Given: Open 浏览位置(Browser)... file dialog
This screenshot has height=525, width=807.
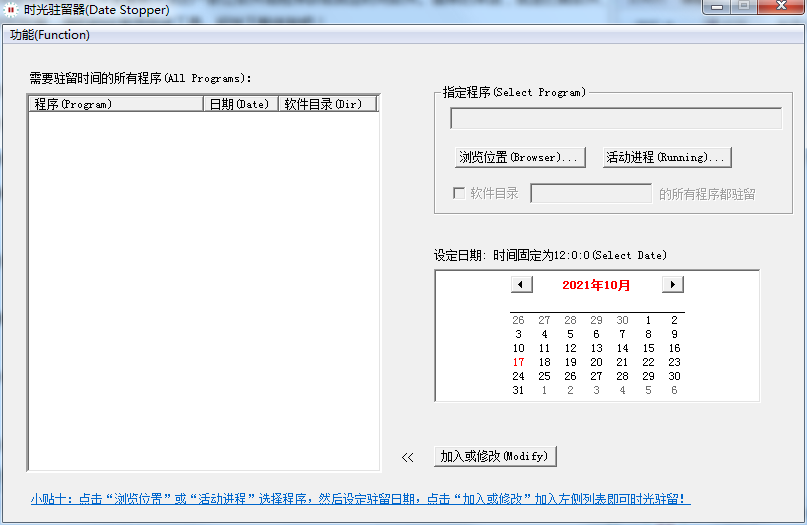Looking at the screenshot, I should (x=520, y=158).
